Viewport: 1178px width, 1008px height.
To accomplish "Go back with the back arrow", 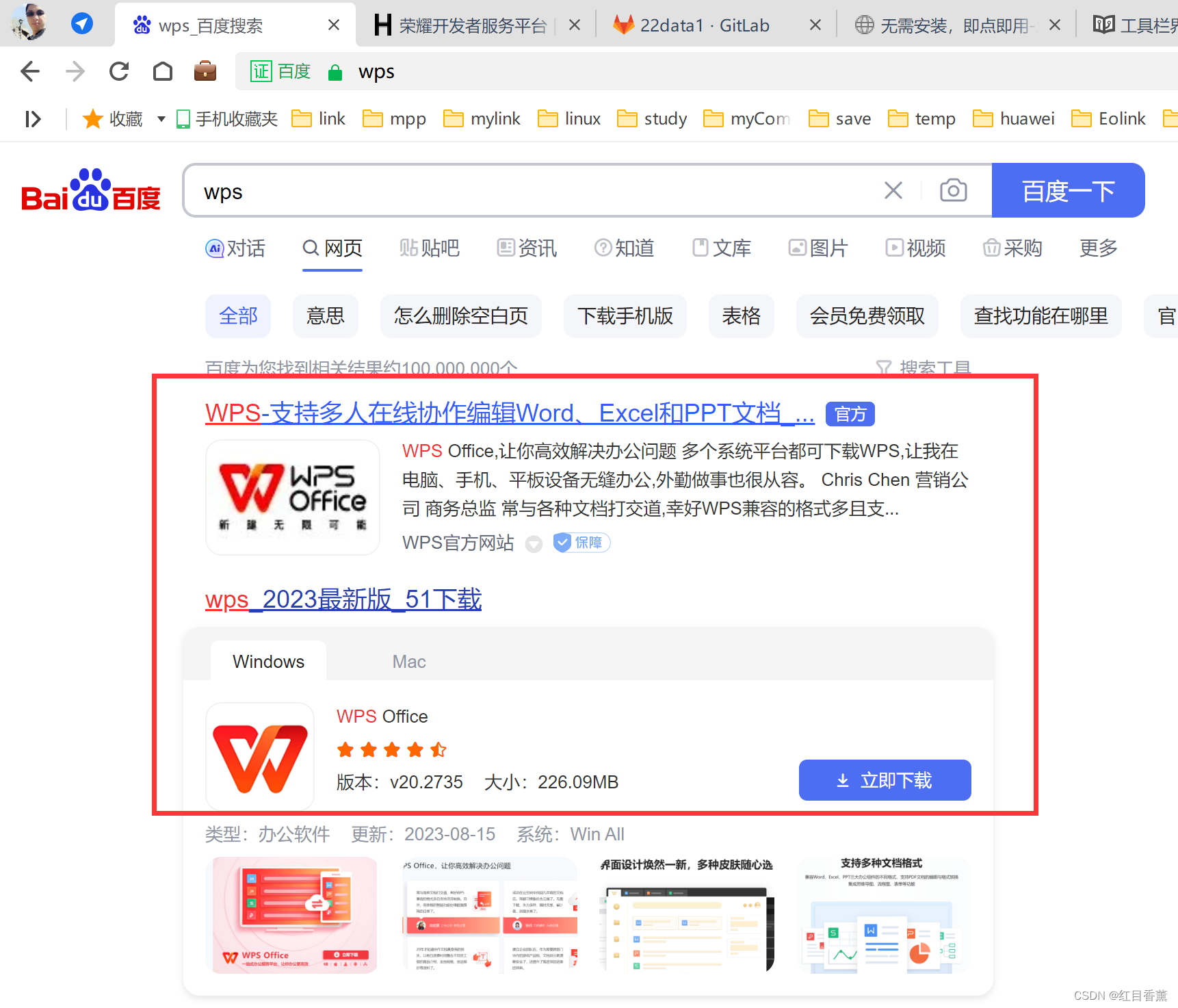I will coord(30,71).
